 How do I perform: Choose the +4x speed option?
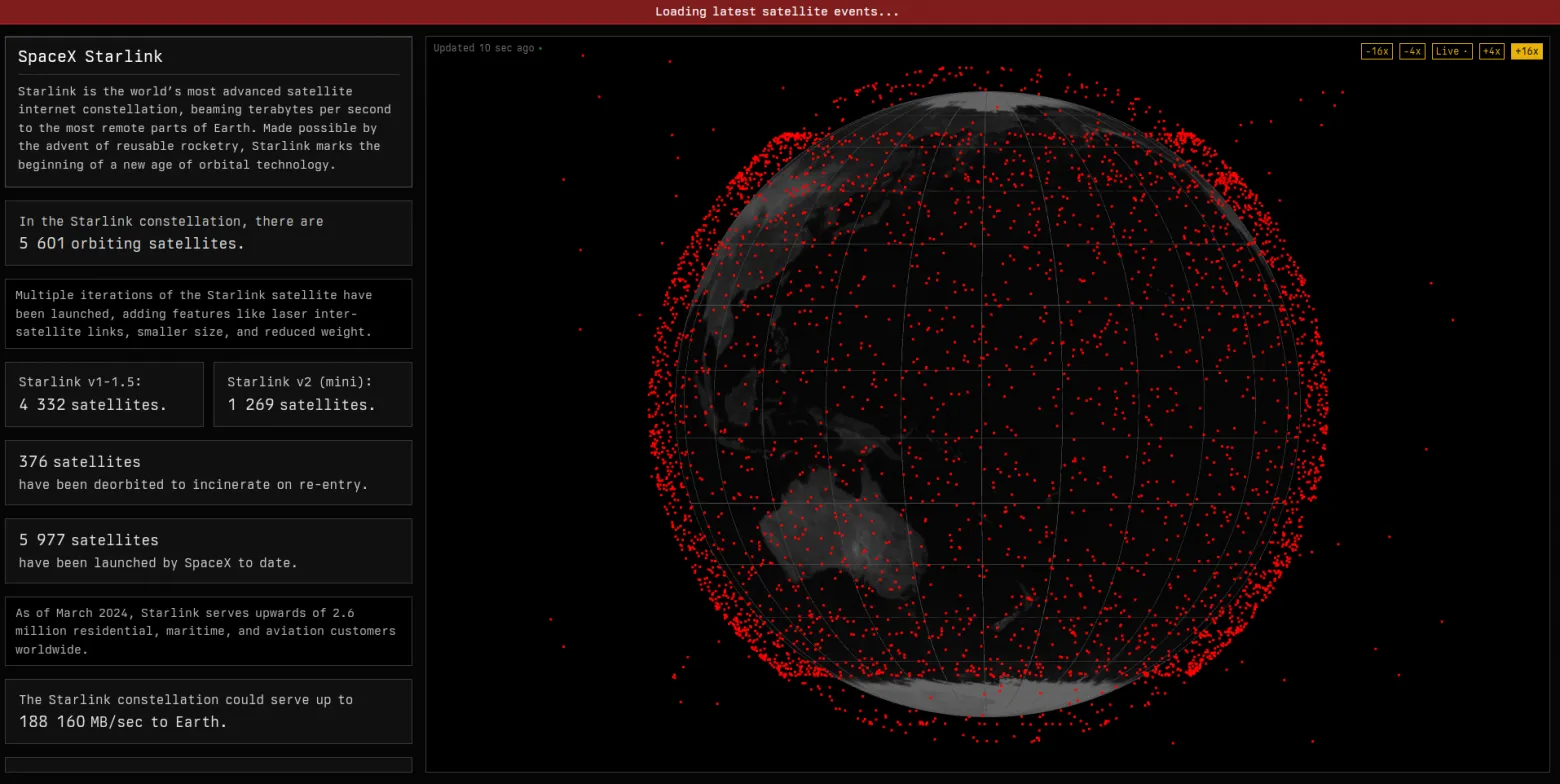pos(1491,51)
